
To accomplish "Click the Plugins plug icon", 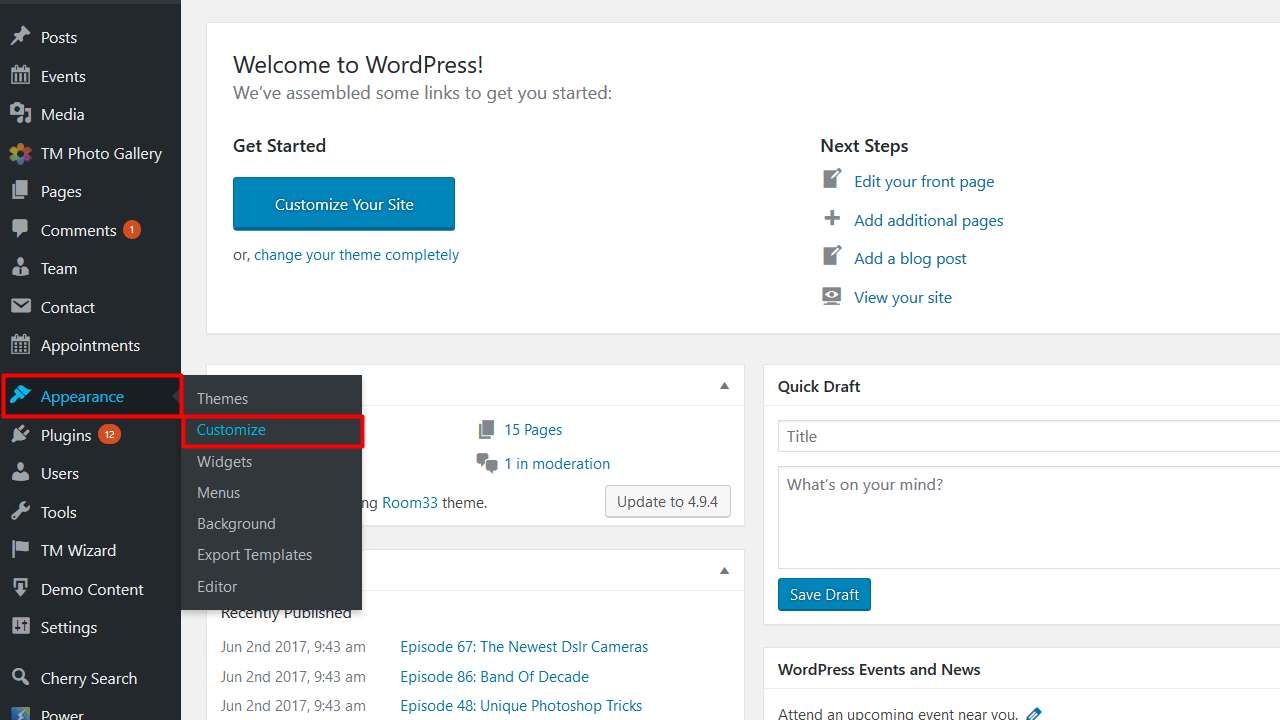I will 20,435.
